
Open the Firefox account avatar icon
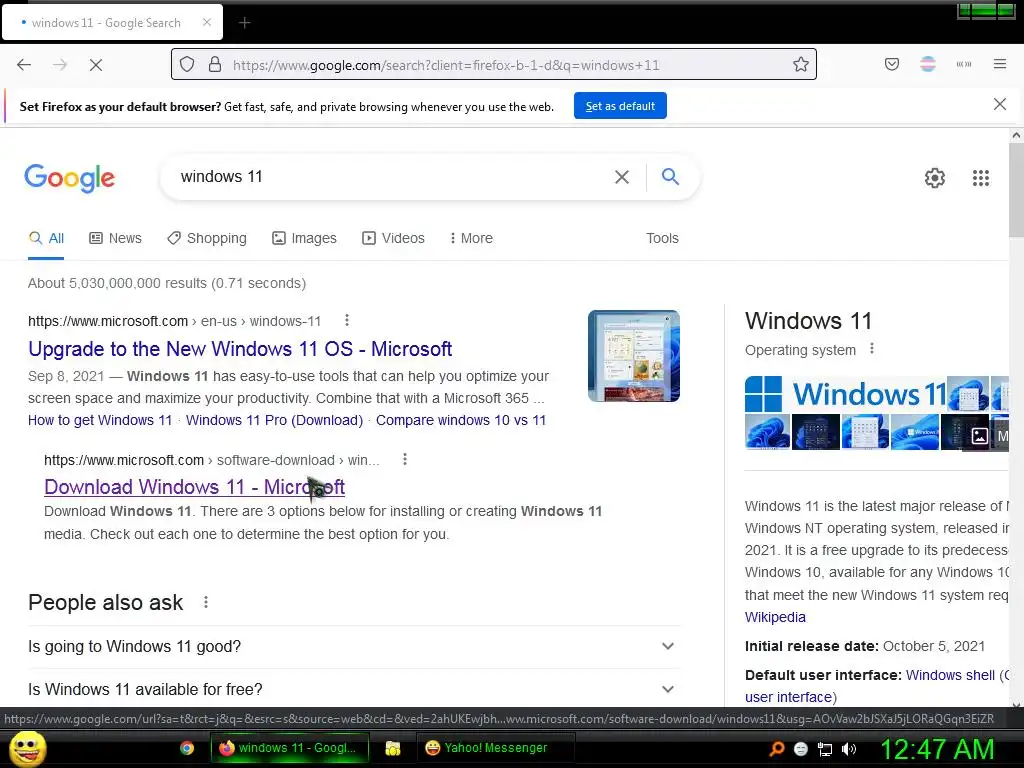pyautogui.click(x=928, y=64)
